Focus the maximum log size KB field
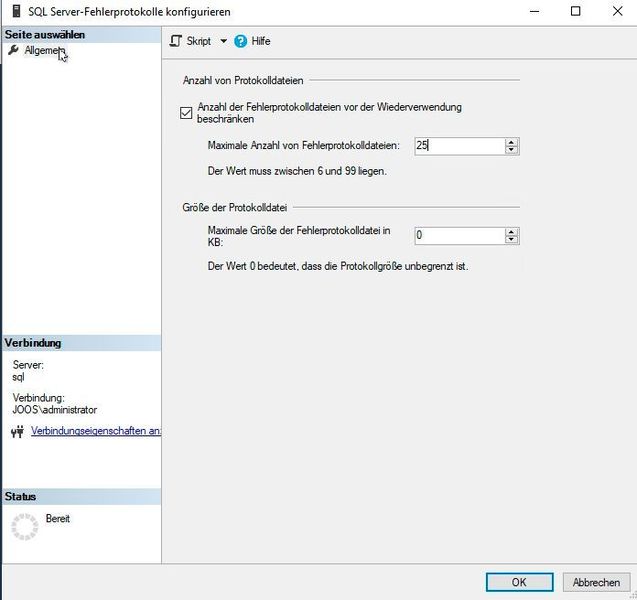637x600 pixels. 460,236
